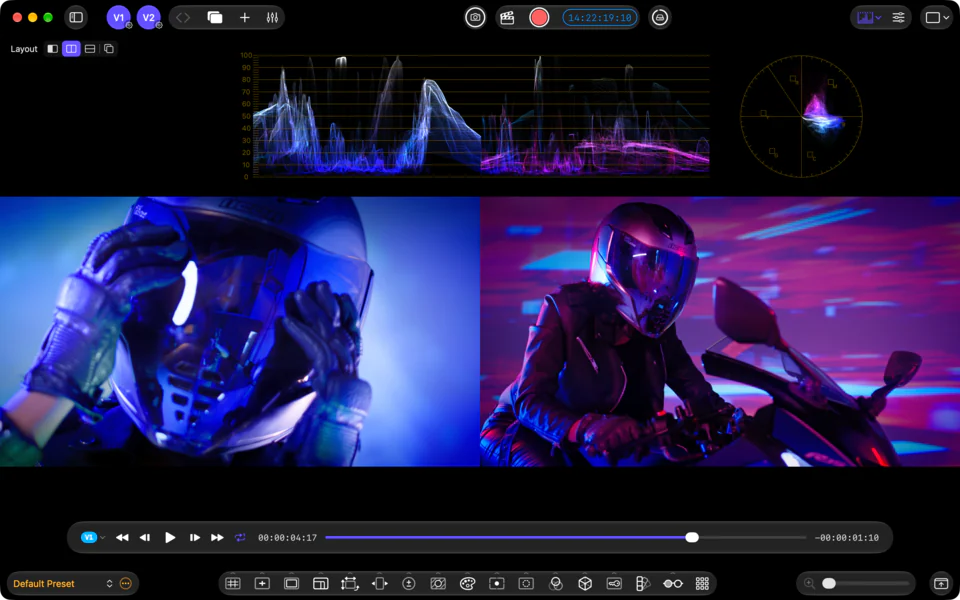Toggle the zebra stripes tool

pyautogui.click(x=438, y=583)
